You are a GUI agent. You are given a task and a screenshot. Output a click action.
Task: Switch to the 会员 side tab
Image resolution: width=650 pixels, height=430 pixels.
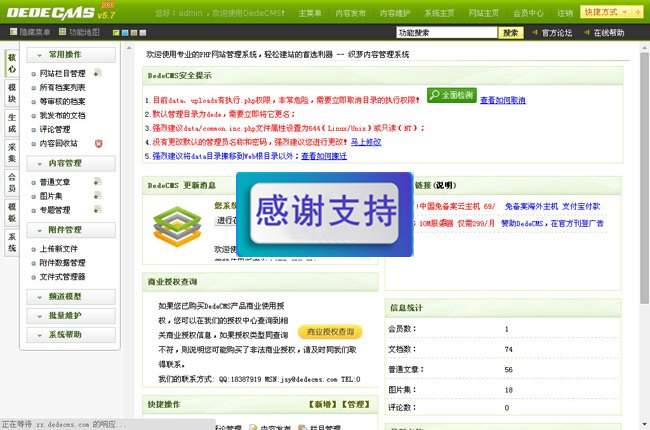(12, 182)
